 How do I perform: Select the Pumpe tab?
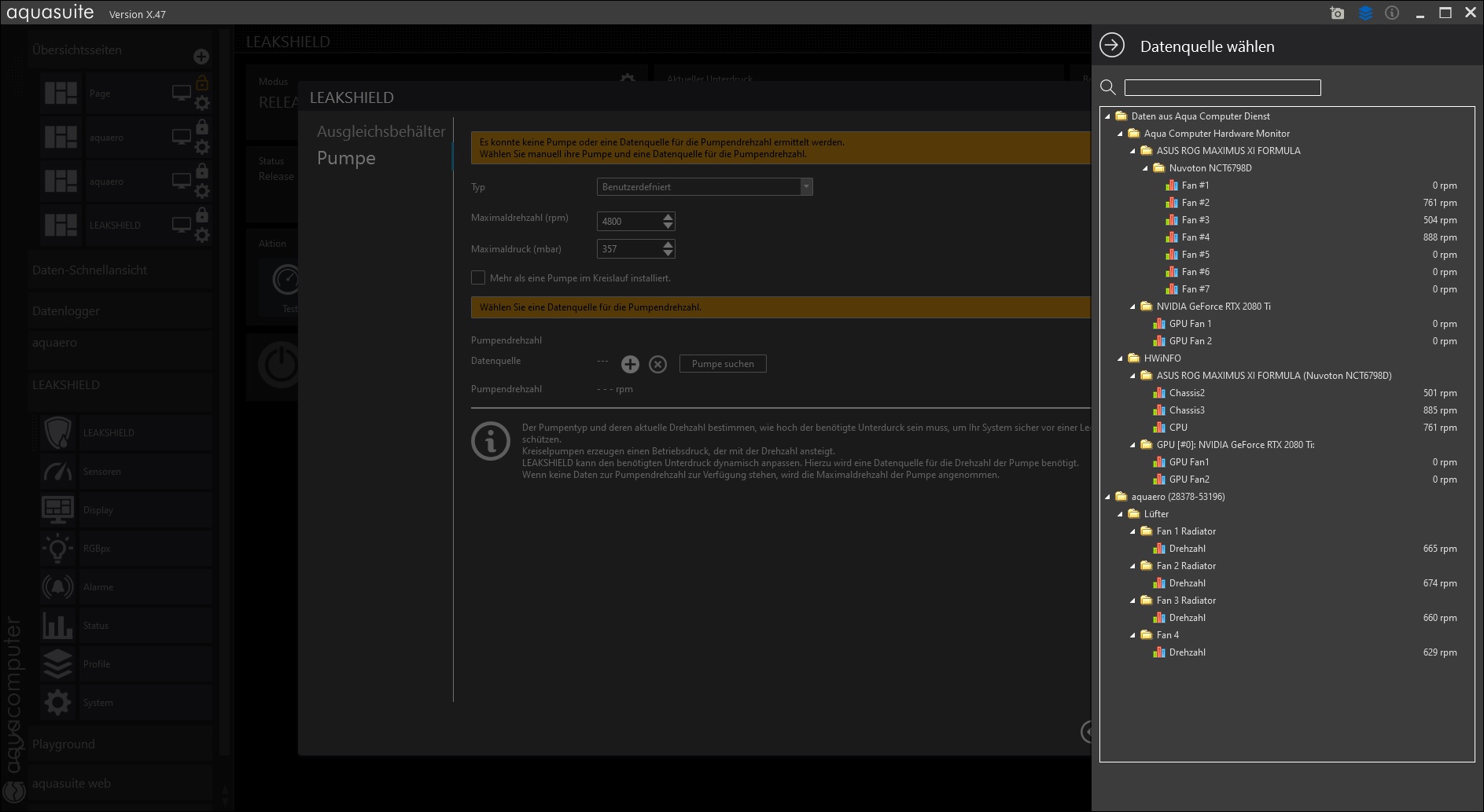pyautogui.click(x=346, y=158)
